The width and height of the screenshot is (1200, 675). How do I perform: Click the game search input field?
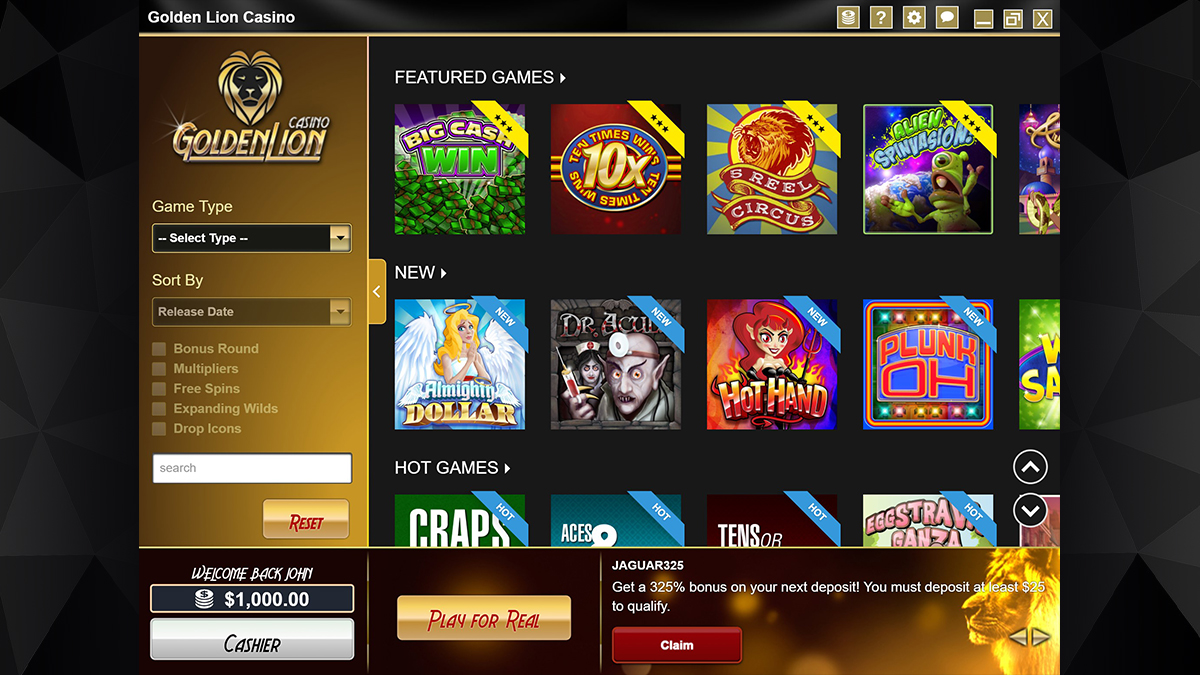[252, 468]
